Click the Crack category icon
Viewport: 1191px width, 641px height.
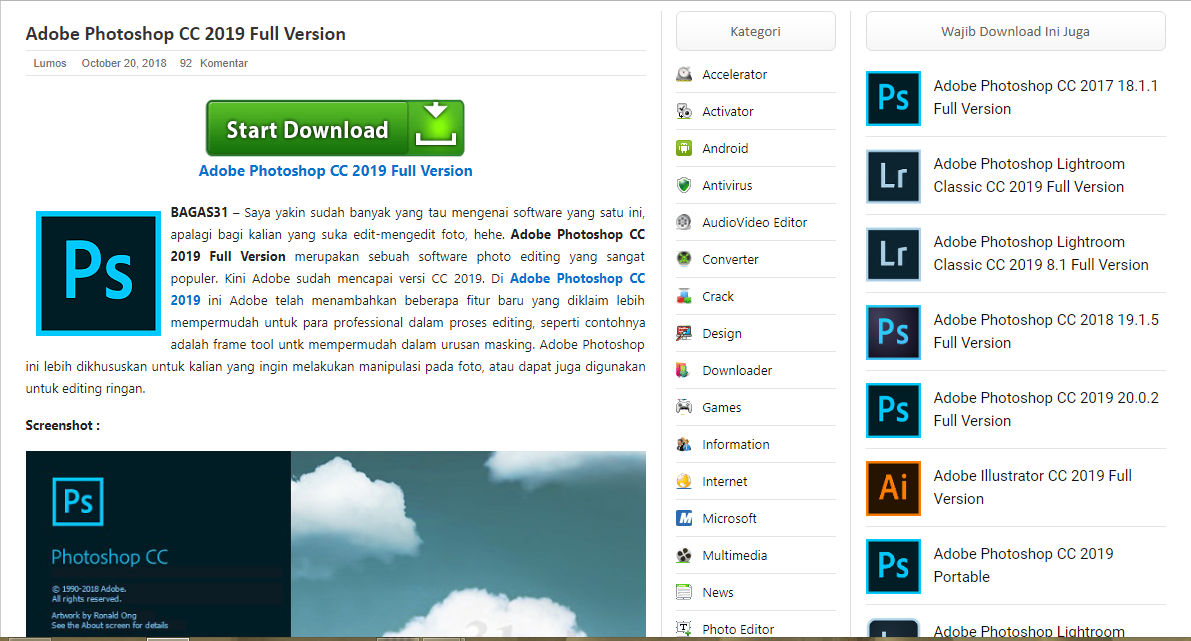(x=684, y=296)
